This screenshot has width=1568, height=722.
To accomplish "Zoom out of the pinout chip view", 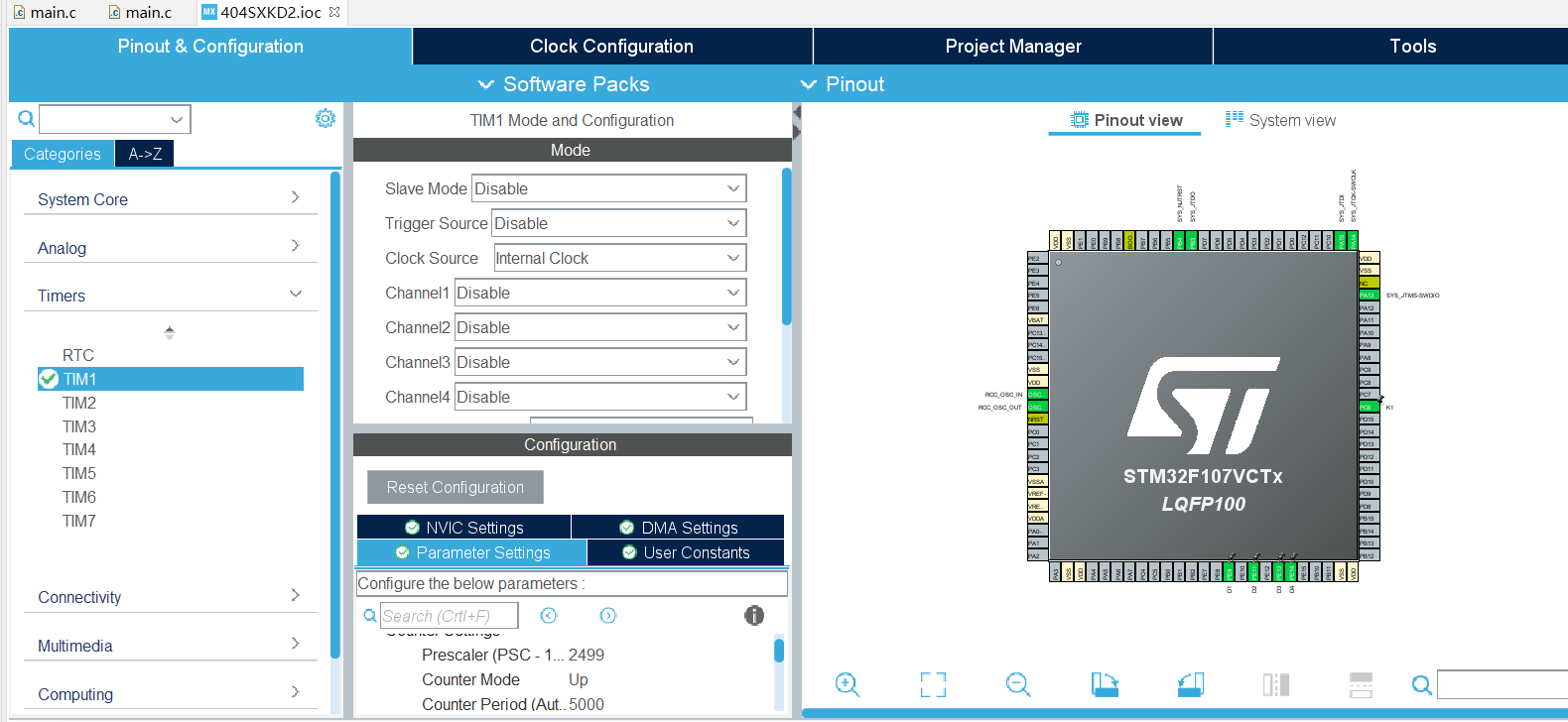I will pos(1018,684).
